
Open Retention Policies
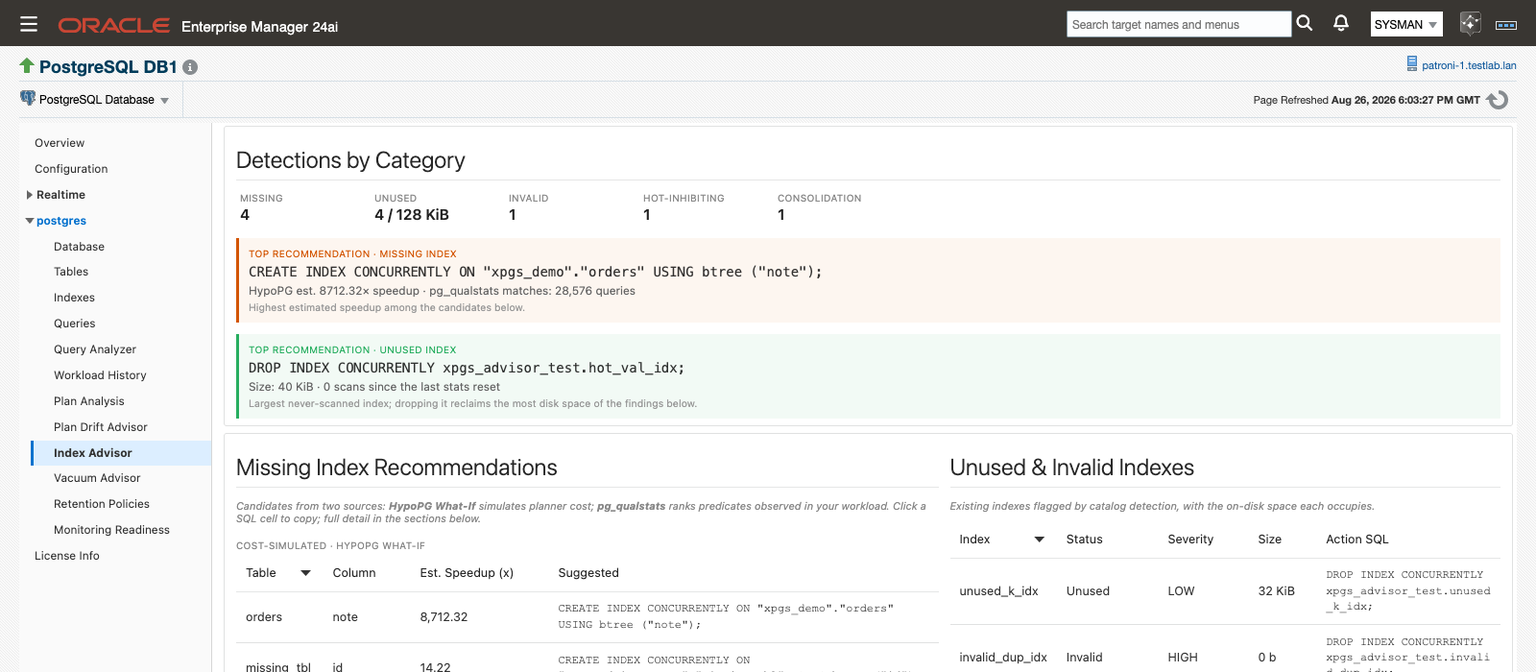coord(102,504)
